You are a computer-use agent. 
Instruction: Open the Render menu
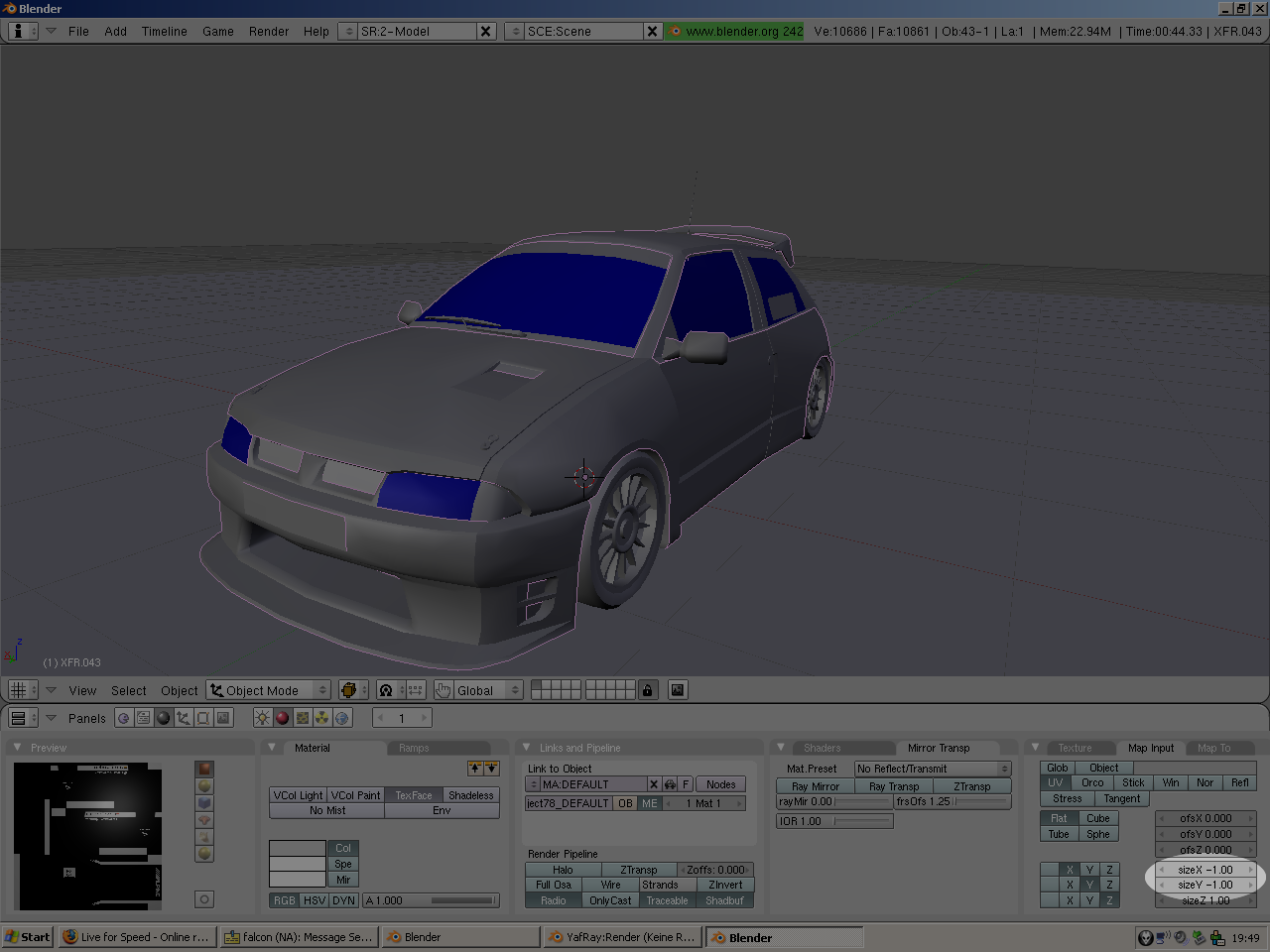(x=269, y=31)
